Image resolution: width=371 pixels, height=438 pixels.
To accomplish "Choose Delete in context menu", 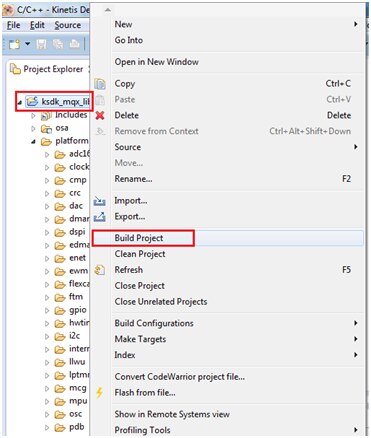I will pyautogui.click(x=227, y=115).
